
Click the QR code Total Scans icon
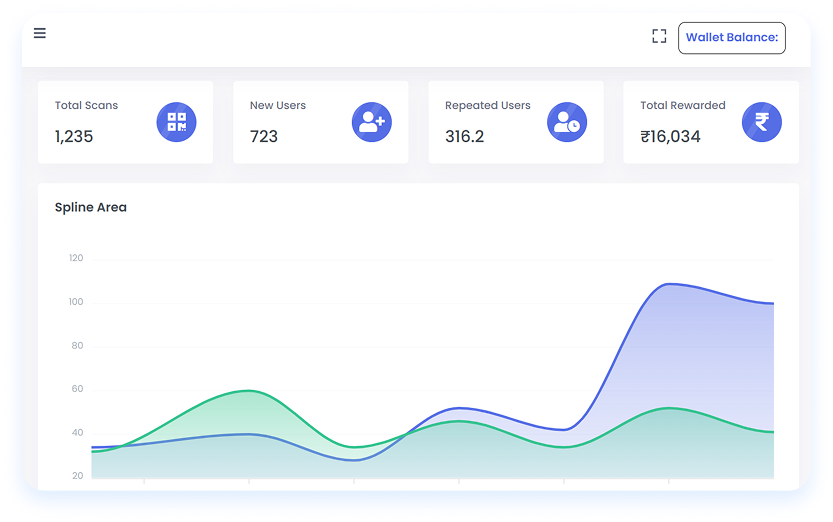(x=176, y=122)
